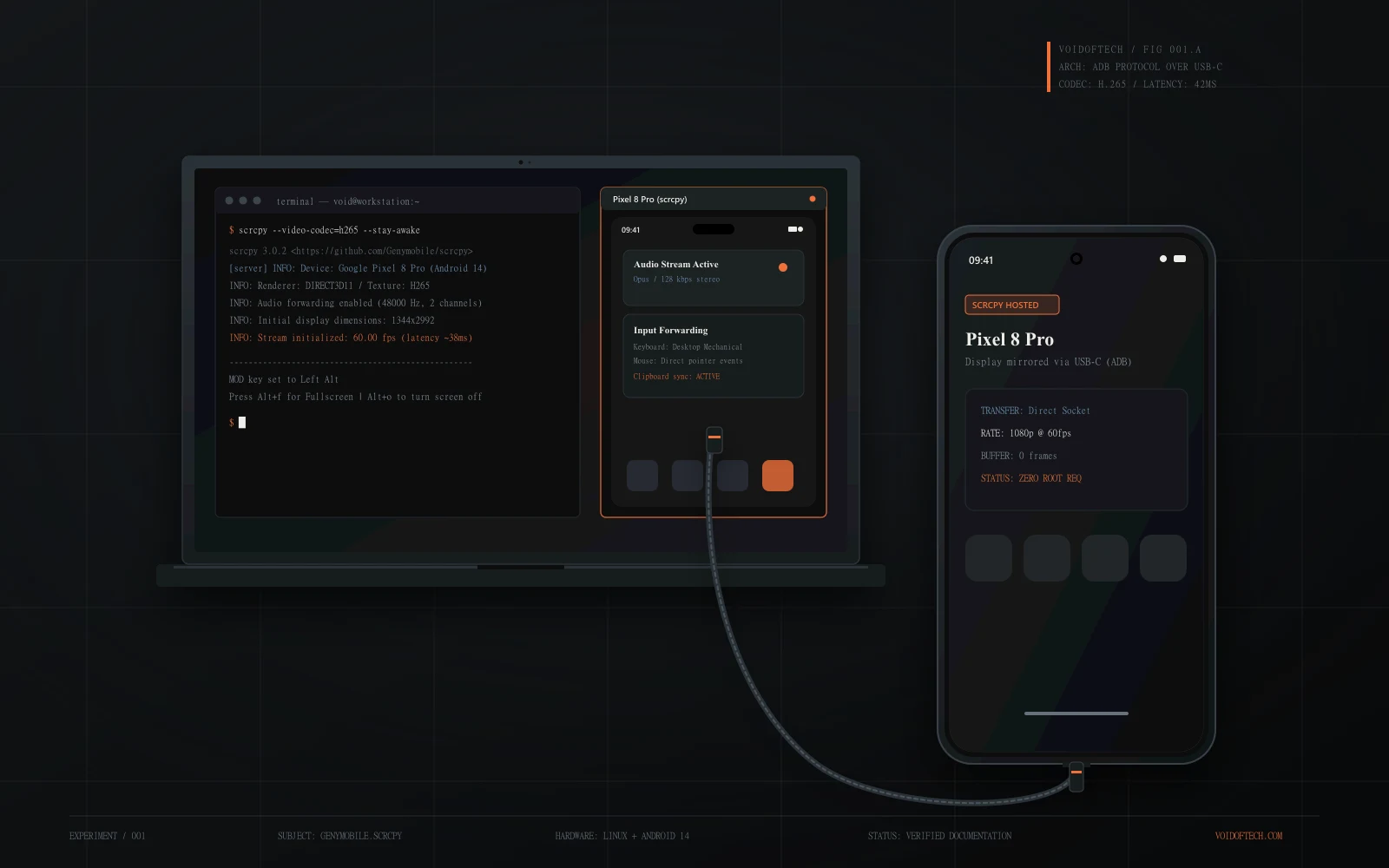Open the Input Forwarding card
1389x868 pixels.
[714, 356]
